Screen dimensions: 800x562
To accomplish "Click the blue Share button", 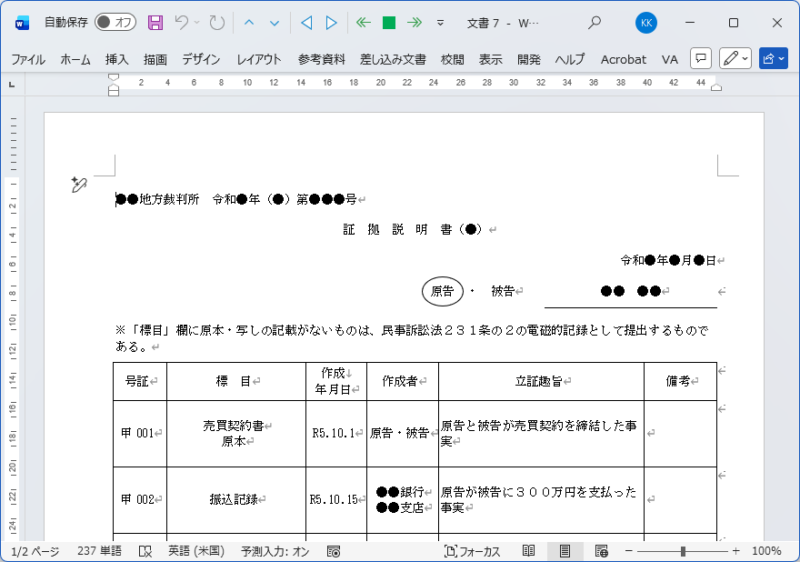I will [x=773, y=59].
